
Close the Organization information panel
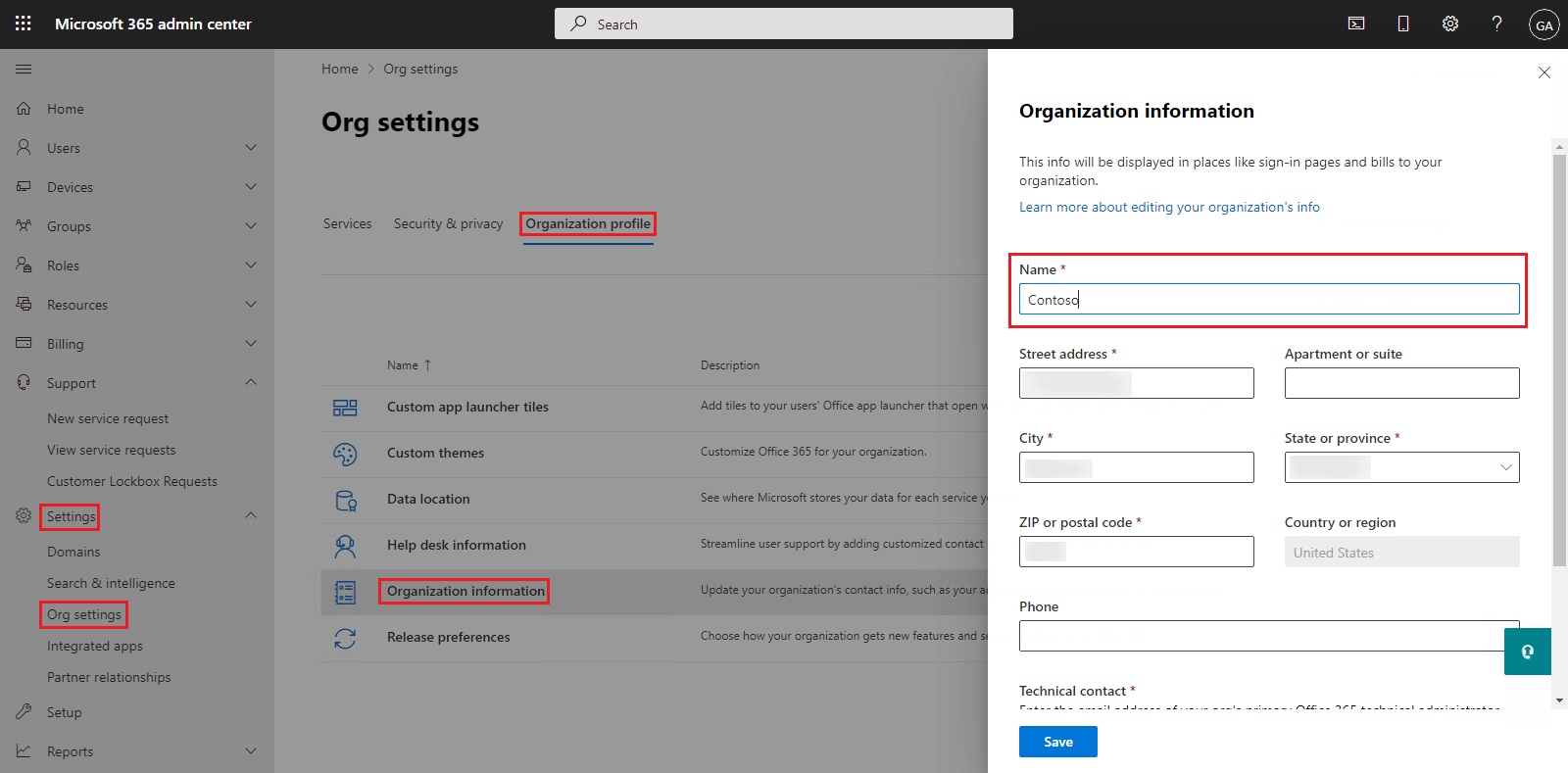1544,72
